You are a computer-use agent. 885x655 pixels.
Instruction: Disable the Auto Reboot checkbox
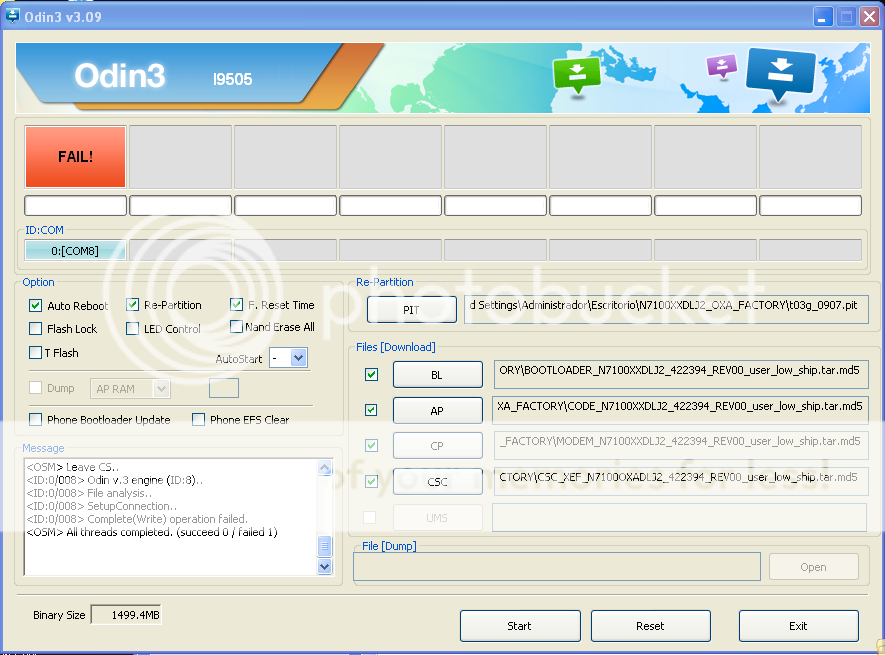coord(36,306)
